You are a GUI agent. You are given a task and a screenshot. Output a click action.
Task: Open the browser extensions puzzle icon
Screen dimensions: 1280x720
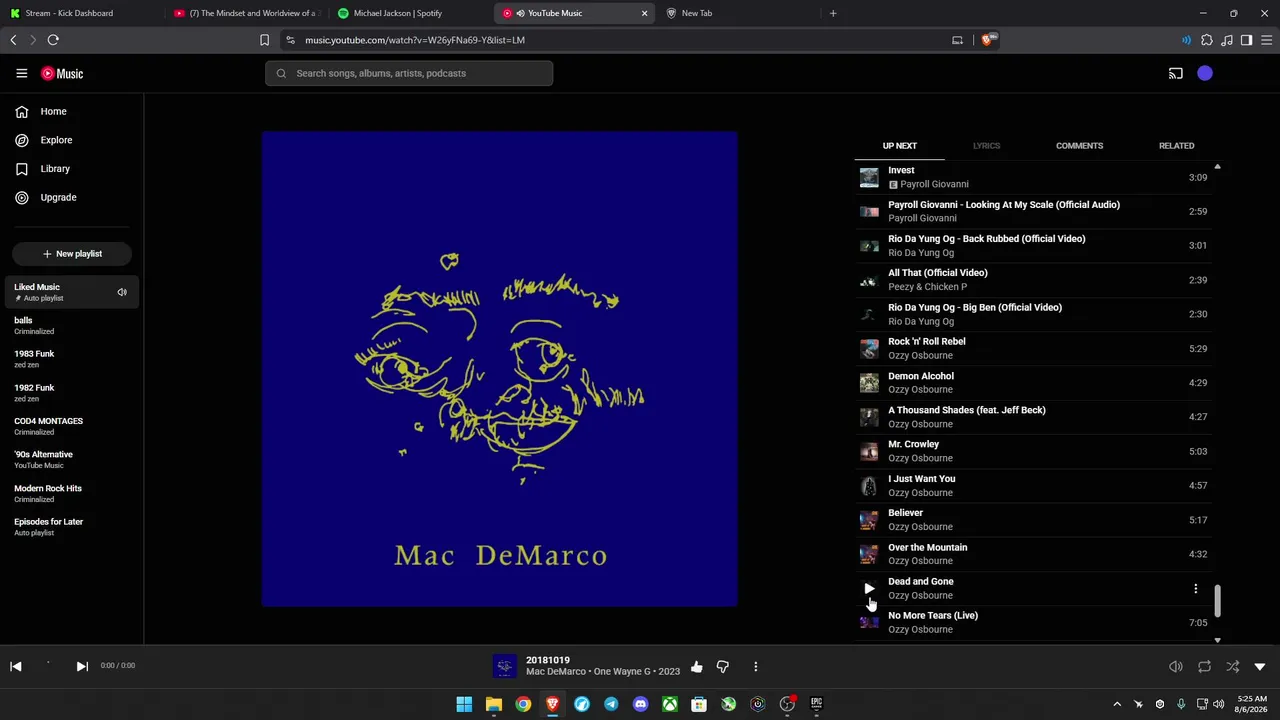click(x=1207, y=40)
